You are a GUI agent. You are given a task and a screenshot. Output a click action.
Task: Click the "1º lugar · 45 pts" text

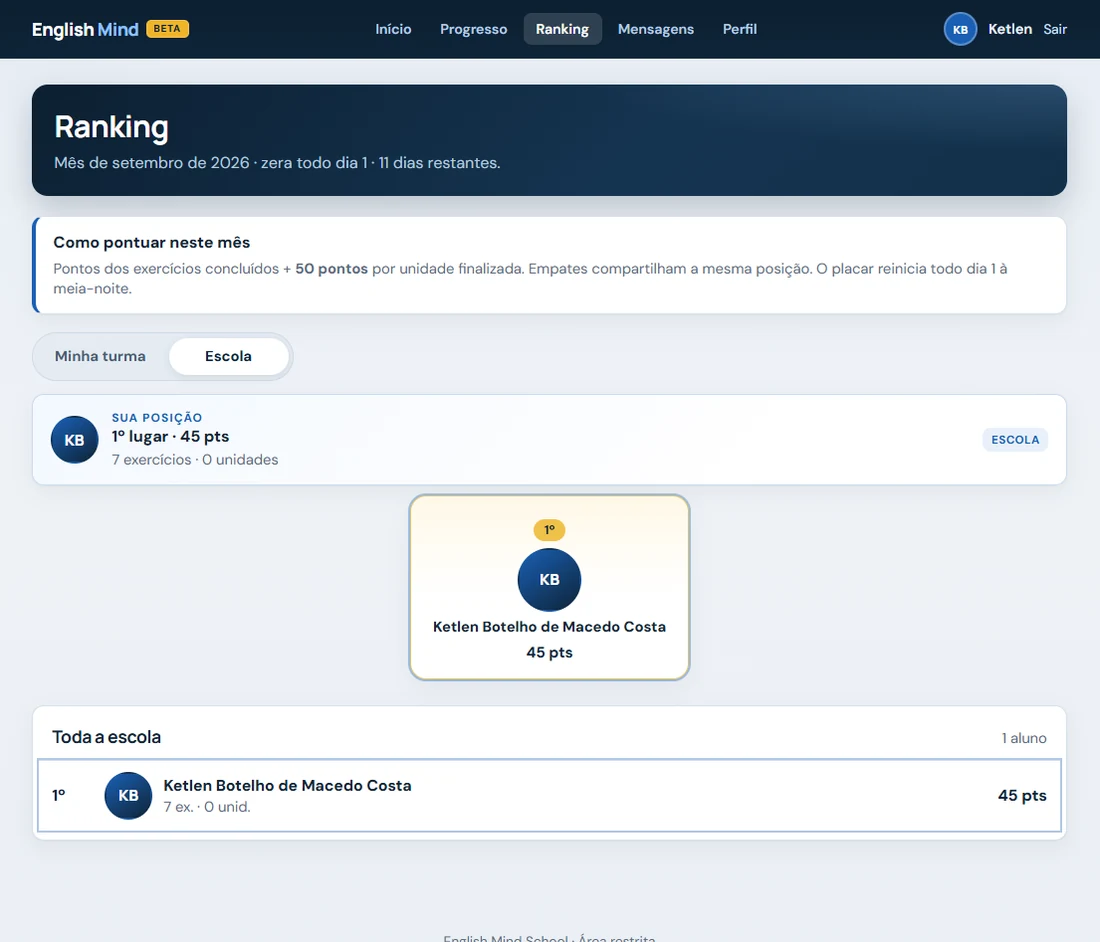pyautogui.click(x=170, y=436)
